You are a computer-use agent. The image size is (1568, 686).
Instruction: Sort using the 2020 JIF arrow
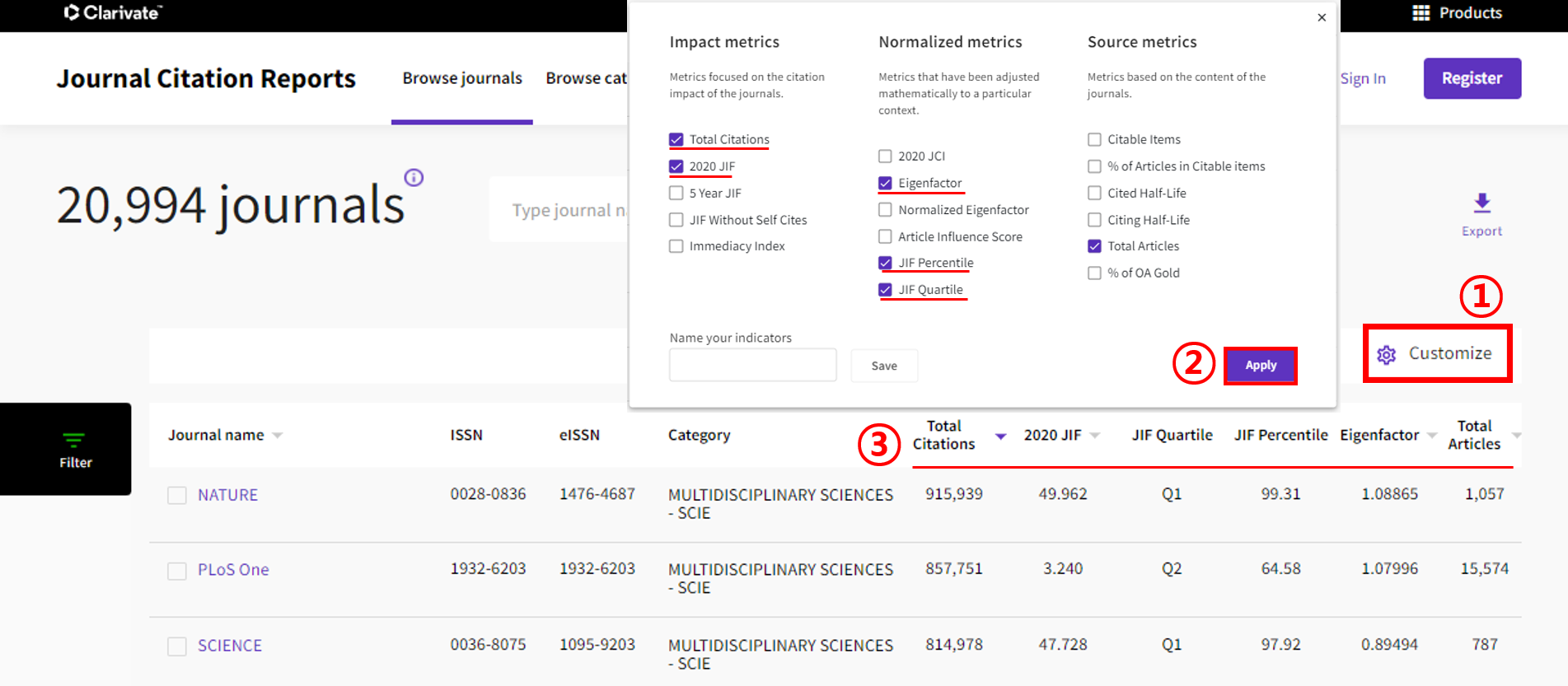click(x=1095, y=436)
